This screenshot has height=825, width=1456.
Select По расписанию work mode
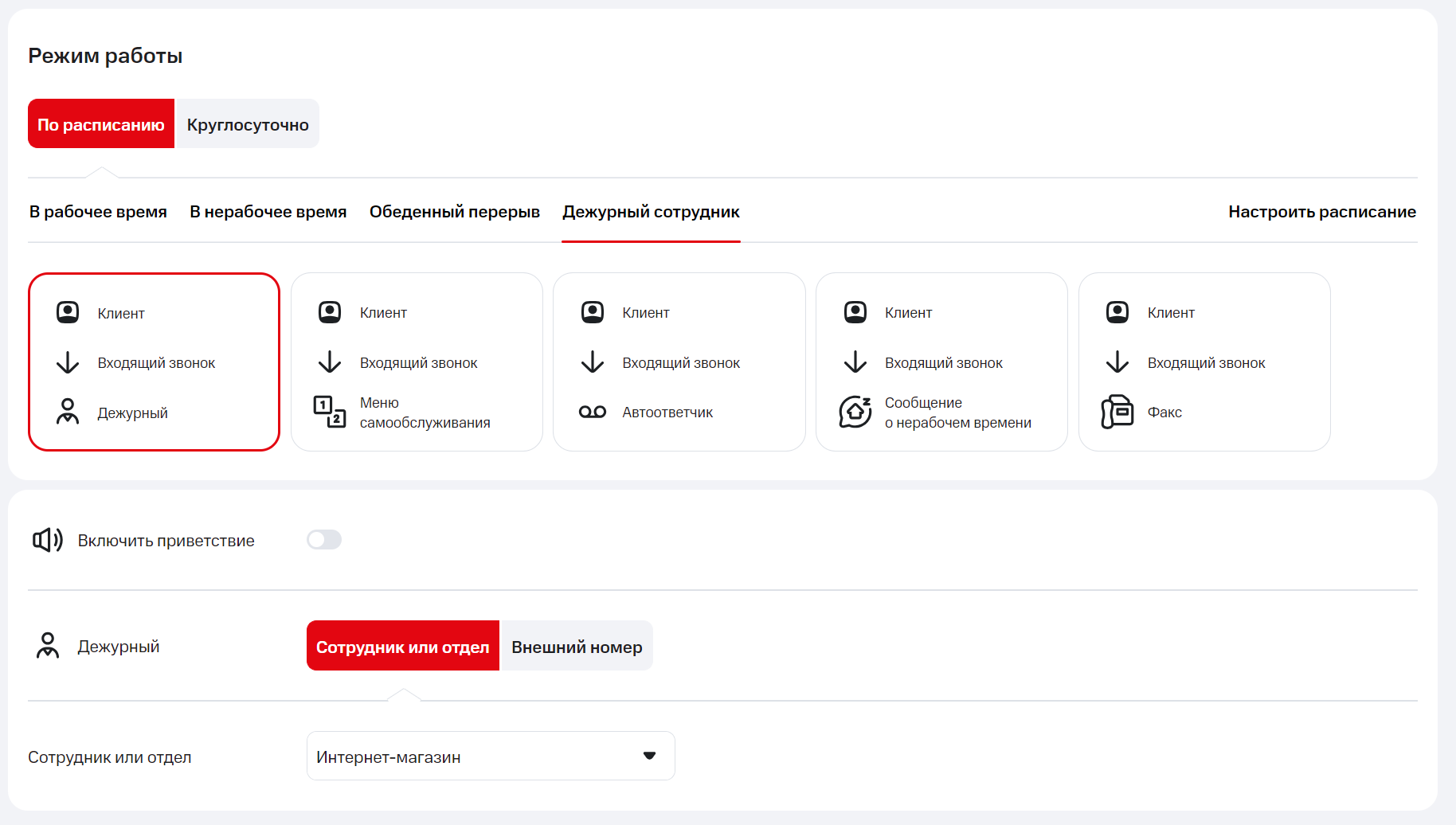[x=101, y=124]
